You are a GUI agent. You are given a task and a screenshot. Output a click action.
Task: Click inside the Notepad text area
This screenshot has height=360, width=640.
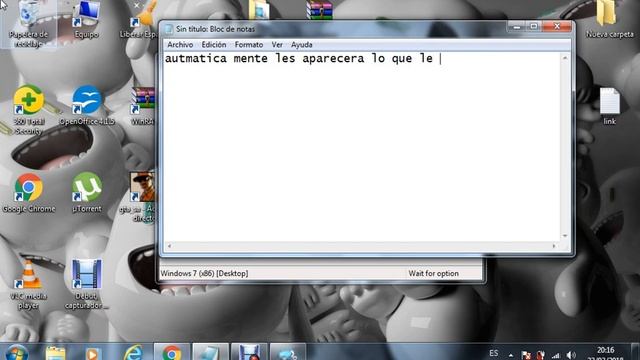point(362,147)
